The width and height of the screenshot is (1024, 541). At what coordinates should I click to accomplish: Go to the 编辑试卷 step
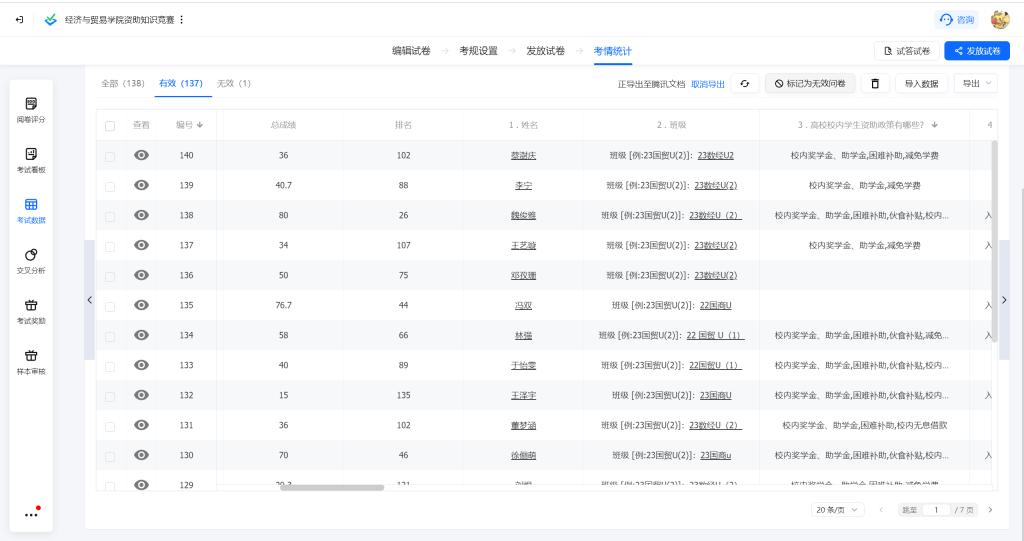(x=411, y=51)
